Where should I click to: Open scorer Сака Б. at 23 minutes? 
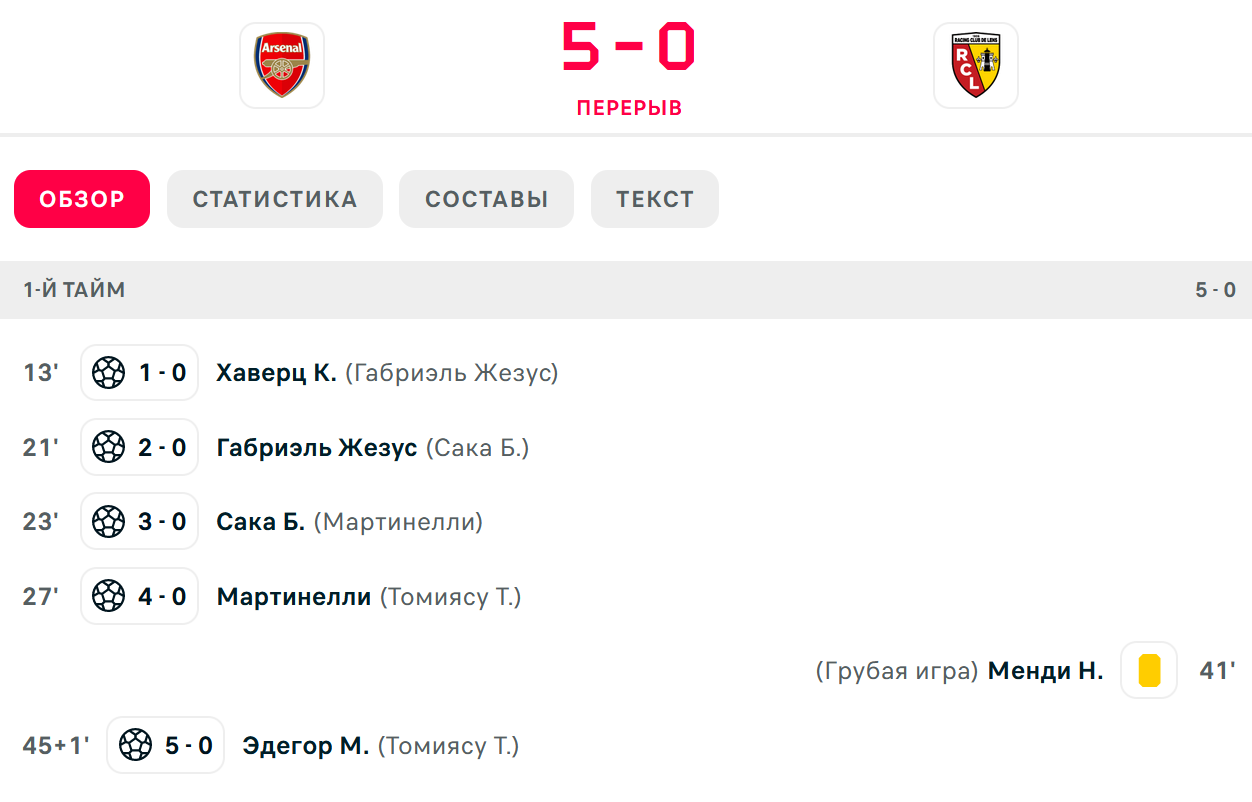(x=261, y=522)
